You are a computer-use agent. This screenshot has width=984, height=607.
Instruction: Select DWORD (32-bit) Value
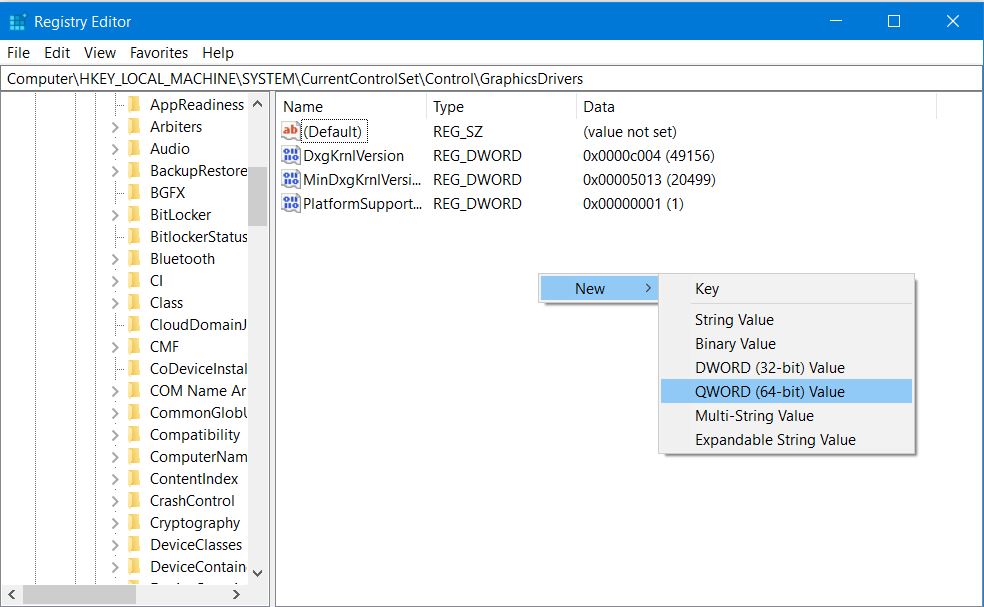coord(786,367)
